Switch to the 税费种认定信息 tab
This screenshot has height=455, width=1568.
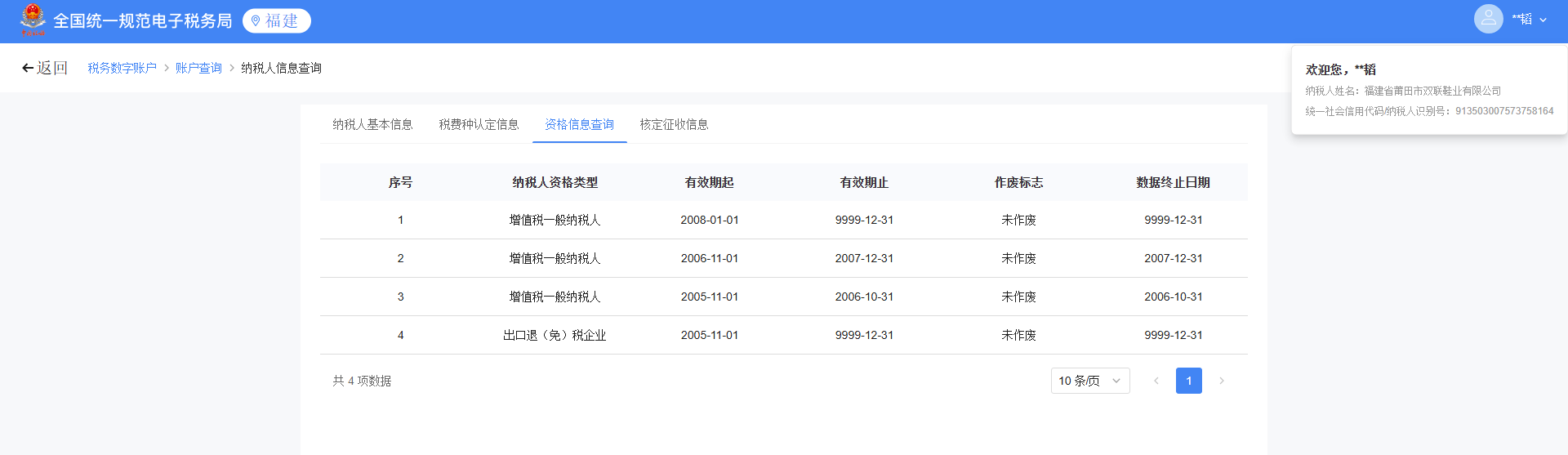pos(479,124)
